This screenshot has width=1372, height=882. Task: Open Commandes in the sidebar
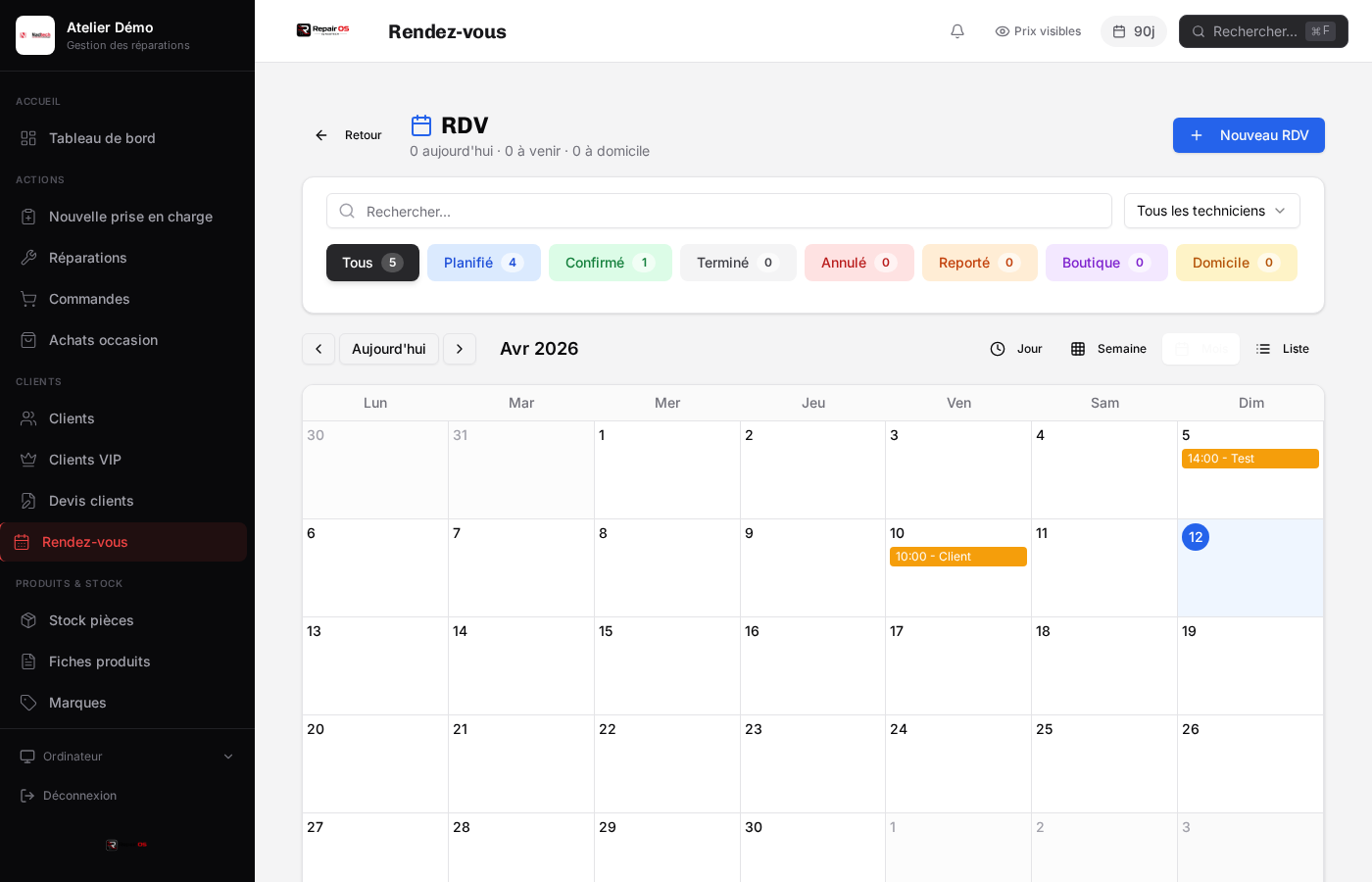(127, 299)
